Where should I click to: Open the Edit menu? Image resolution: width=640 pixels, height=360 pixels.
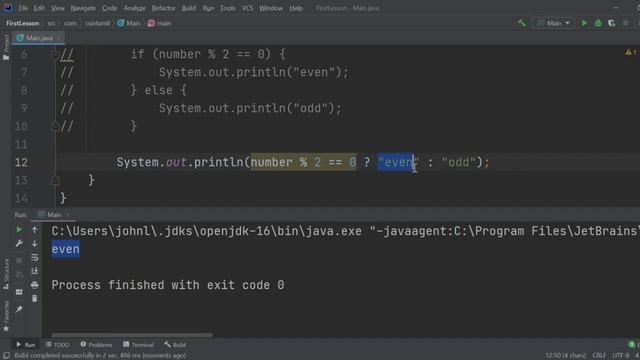tap(39, 8)
